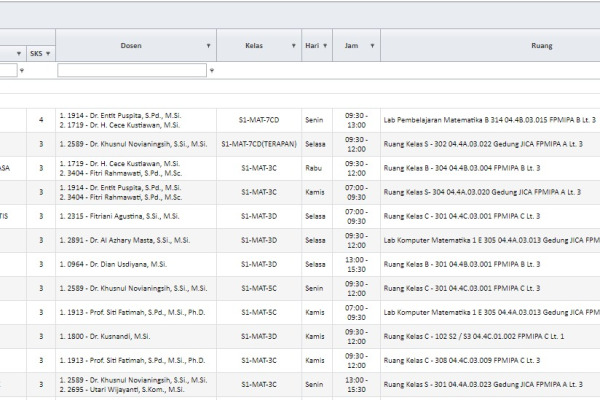Sort by the SKS column header
The image size is (600, 400).
coord(36,54)
